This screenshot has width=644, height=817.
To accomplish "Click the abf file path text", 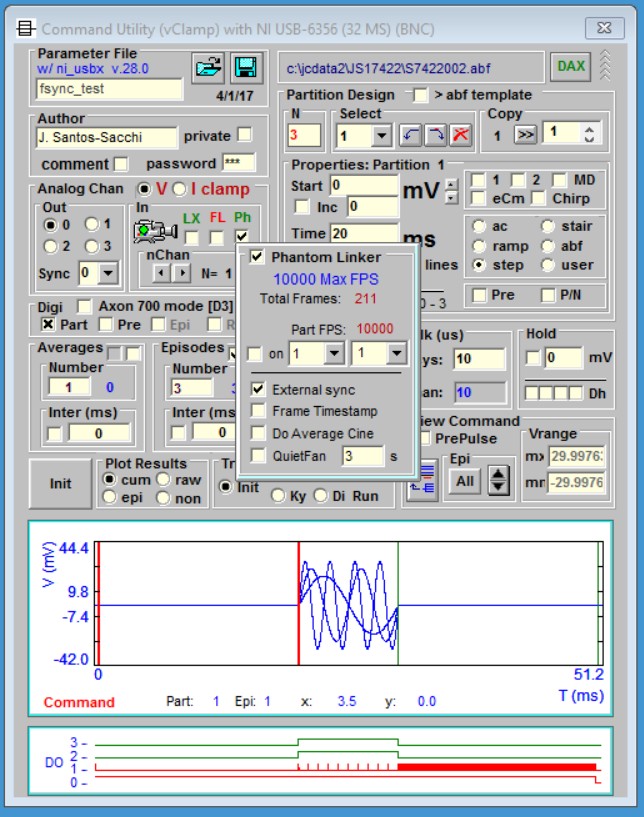I will pos(388,68).
